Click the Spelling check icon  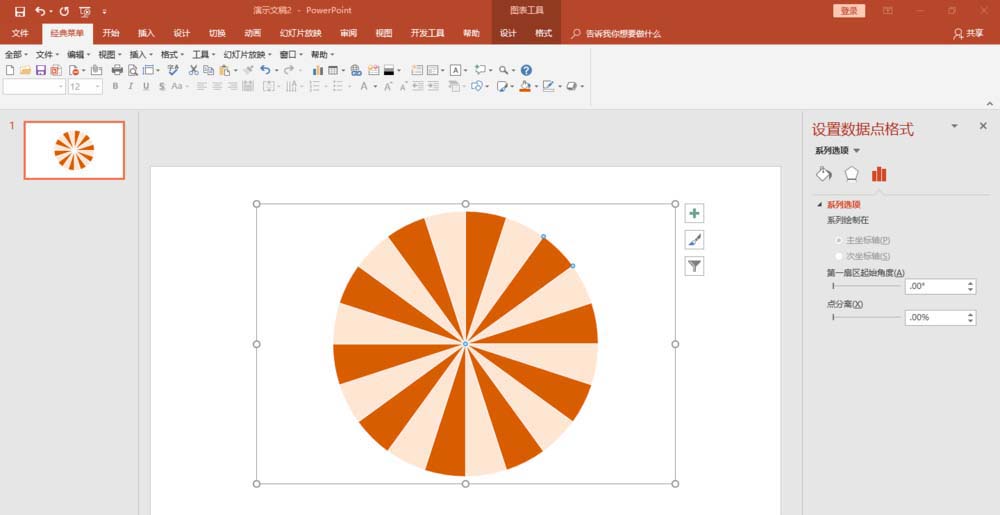coord(173,70)
